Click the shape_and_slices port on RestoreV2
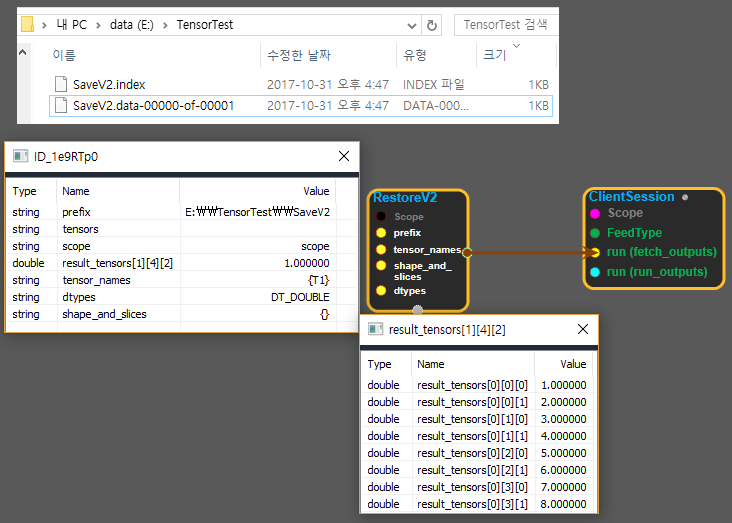Viewport: 732px width, 523px height. (x=381, y=266)
